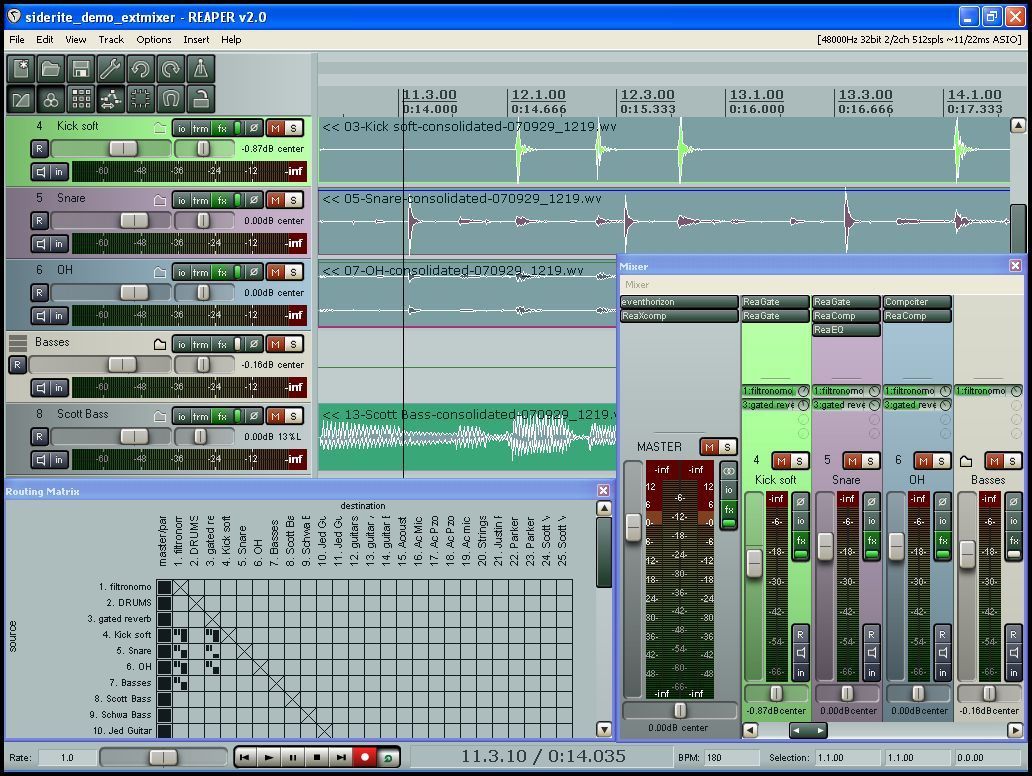Toggle the Basses folder icon in track panel
Image resolution: width=1032 pixels, height=776 pixels.
[159, 344]
